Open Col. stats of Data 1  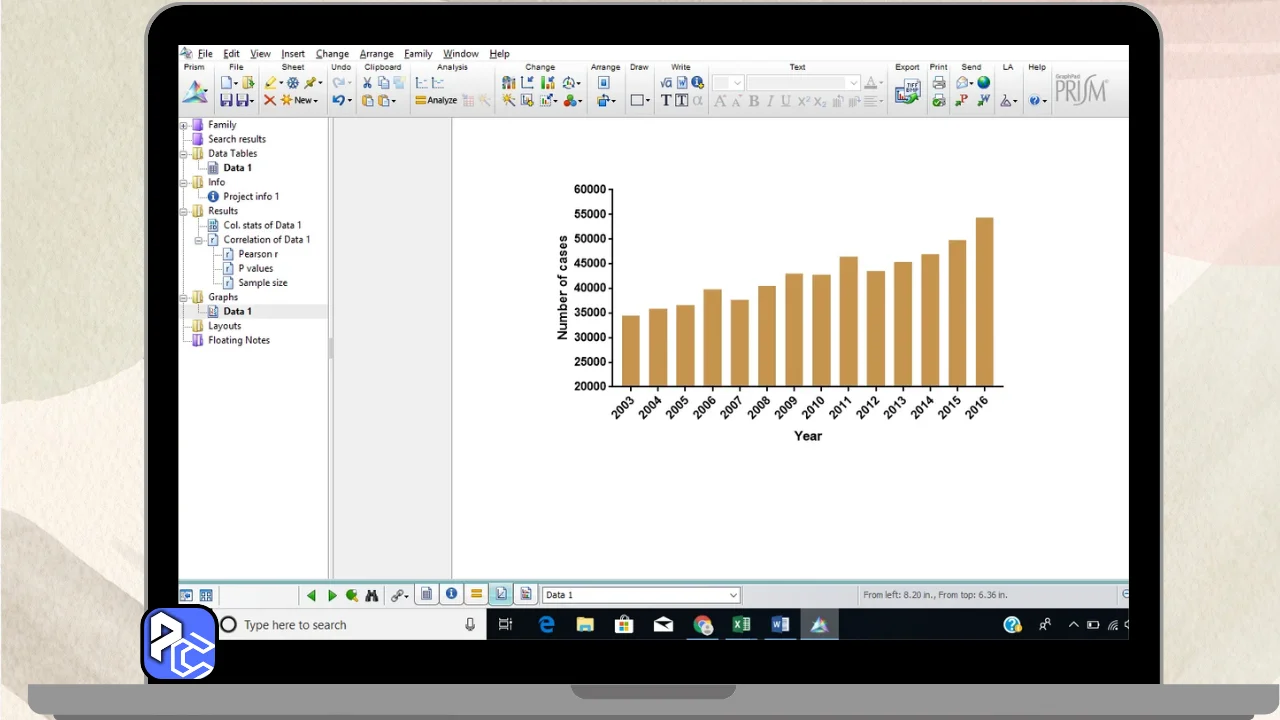[x=261, y=225]
